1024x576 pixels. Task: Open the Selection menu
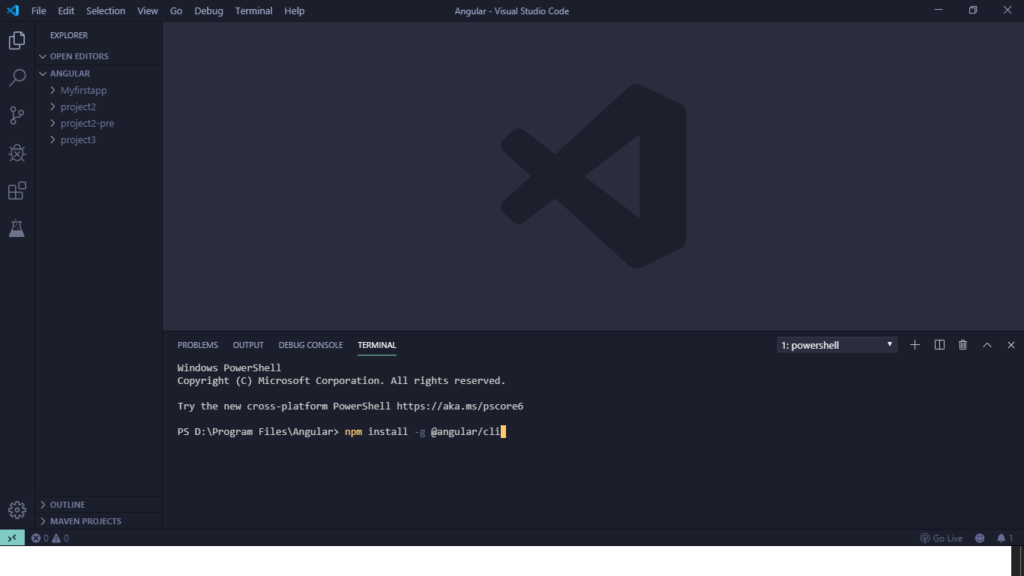(x=105, y=10)
